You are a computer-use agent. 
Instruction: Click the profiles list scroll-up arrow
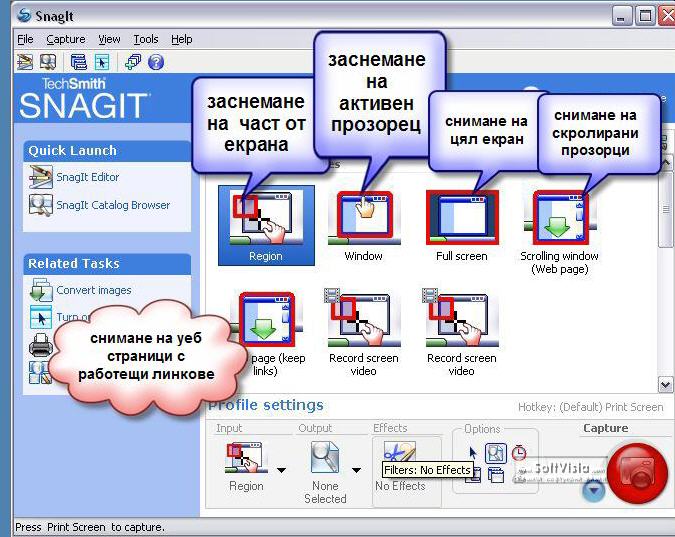(x=666, y=163)
